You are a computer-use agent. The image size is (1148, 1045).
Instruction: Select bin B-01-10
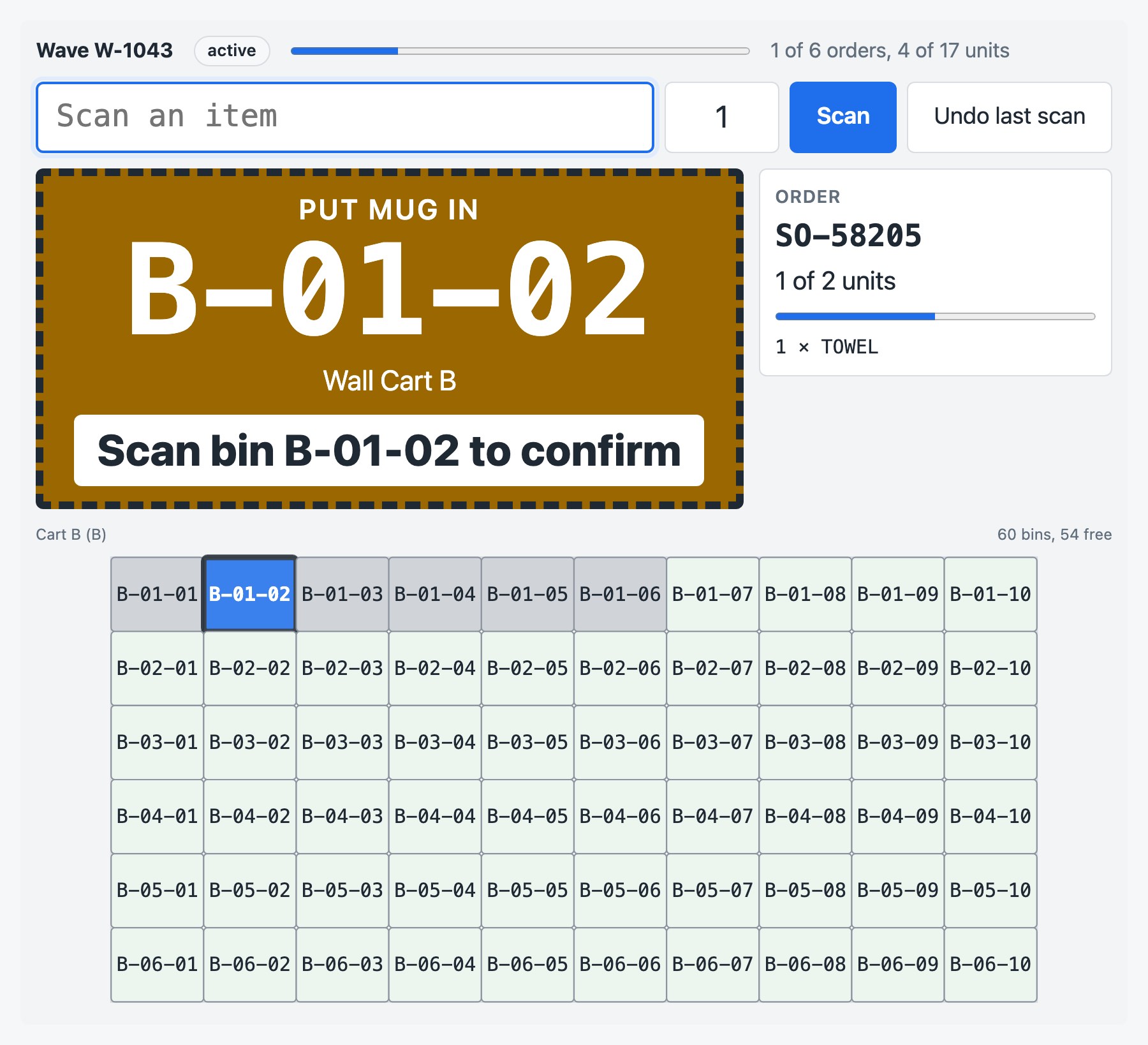pyautogui.click(x=990, y=594)
